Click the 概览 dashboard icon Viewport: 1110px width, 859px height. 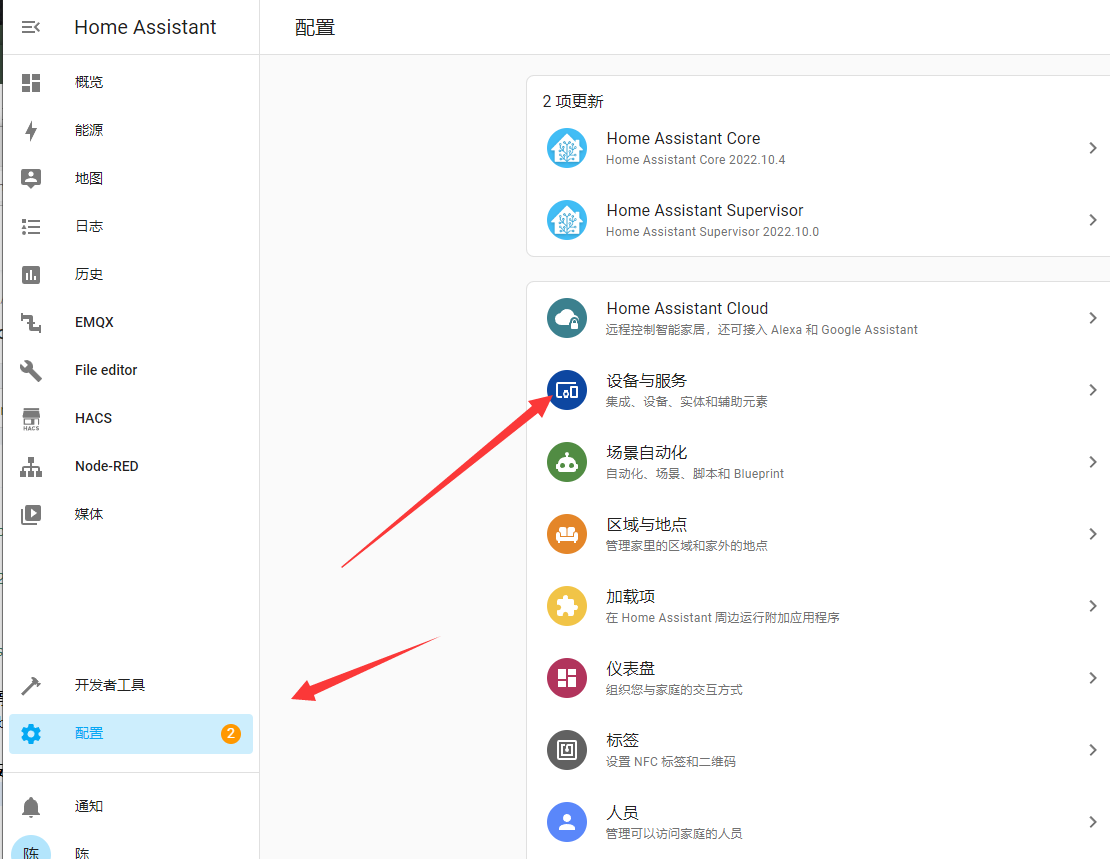pyautogui.click(x=30, y=82)
